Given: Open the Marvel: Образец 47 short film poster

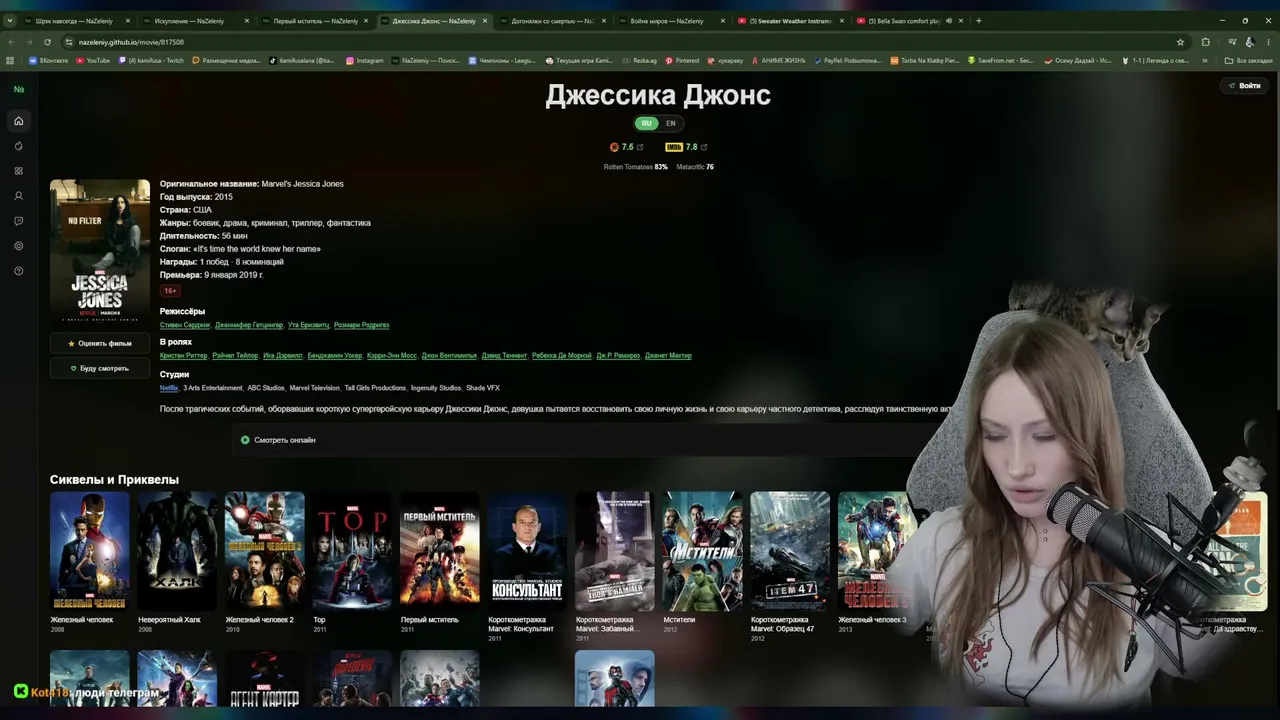Looking at the screenshot, I should 790,550.
